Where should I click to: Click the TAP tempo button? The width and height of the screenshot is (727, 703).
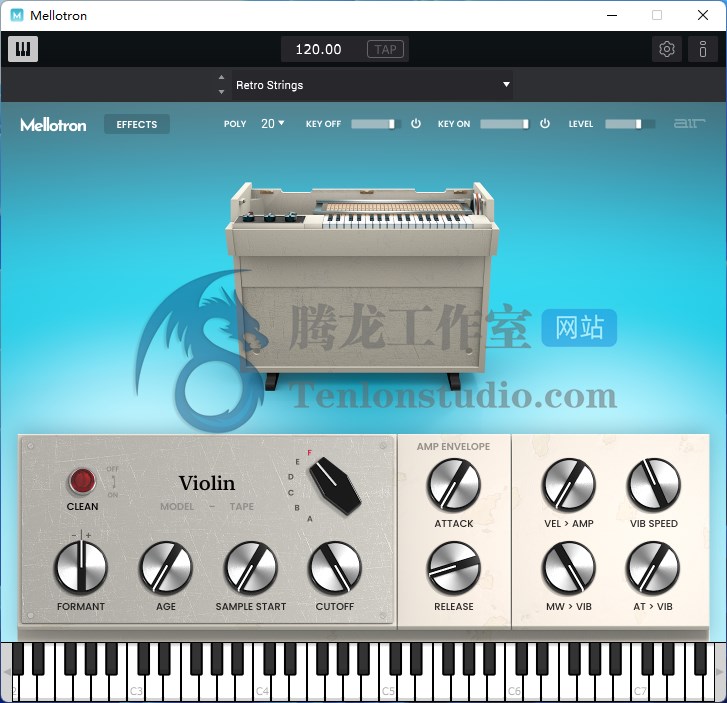pos(385,49)
